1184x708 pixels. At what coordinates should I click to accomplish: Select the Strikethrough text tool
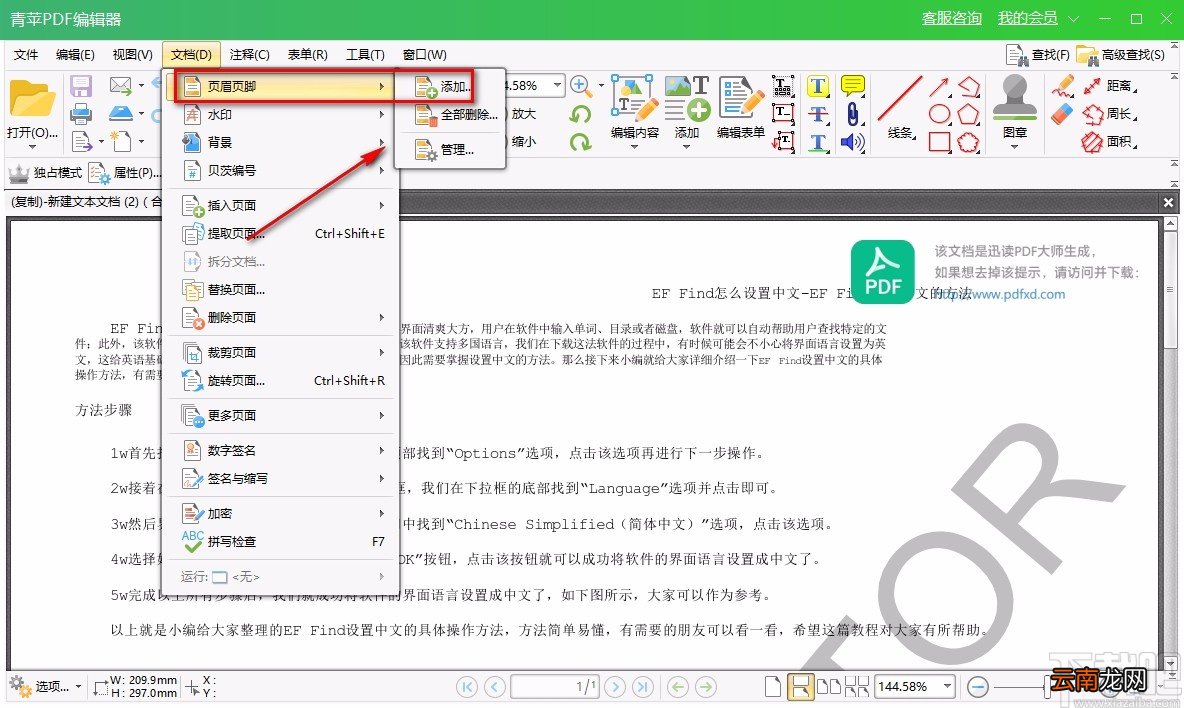pos(818,115)
